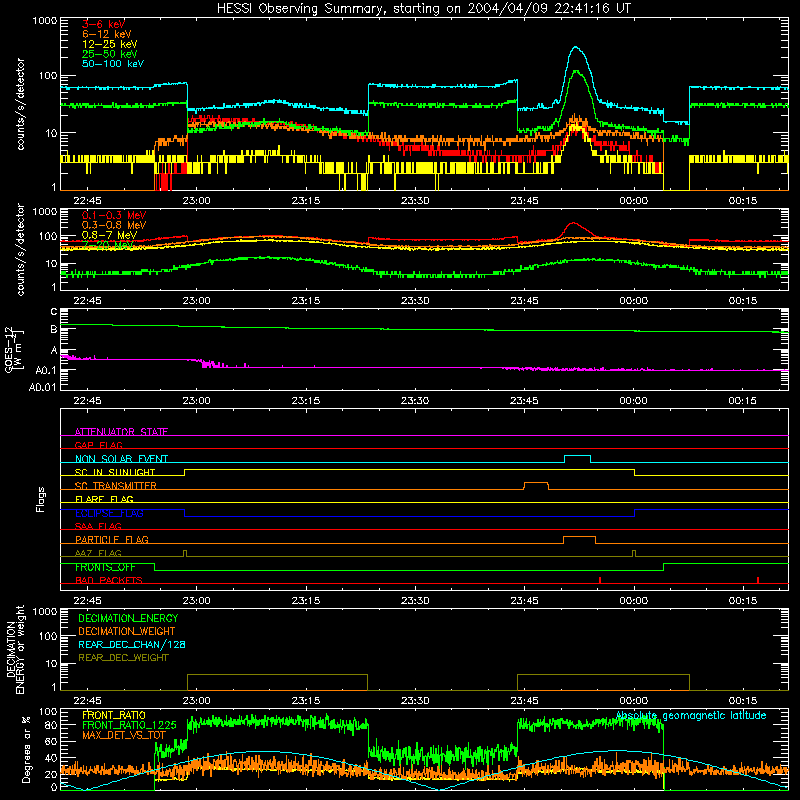Click the MAX_DET_VS_TOT legend label
800x800 pixels.
[x=123, y=735]
